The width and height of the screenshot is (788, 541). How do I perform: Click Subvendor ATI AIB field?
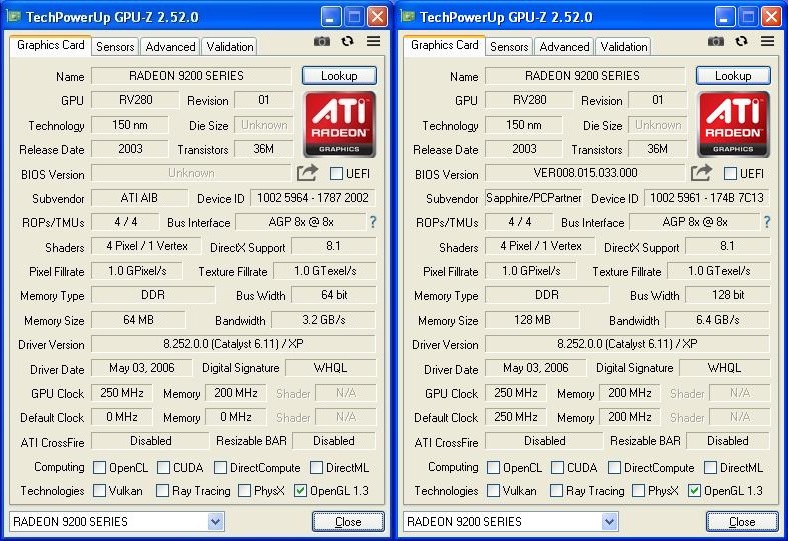[x=139, y=197]
